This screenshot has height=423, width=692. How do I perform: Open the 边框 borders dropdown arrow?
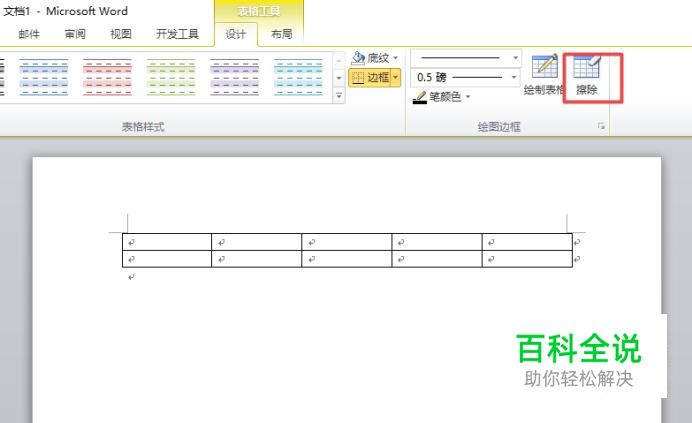point(396,78)
